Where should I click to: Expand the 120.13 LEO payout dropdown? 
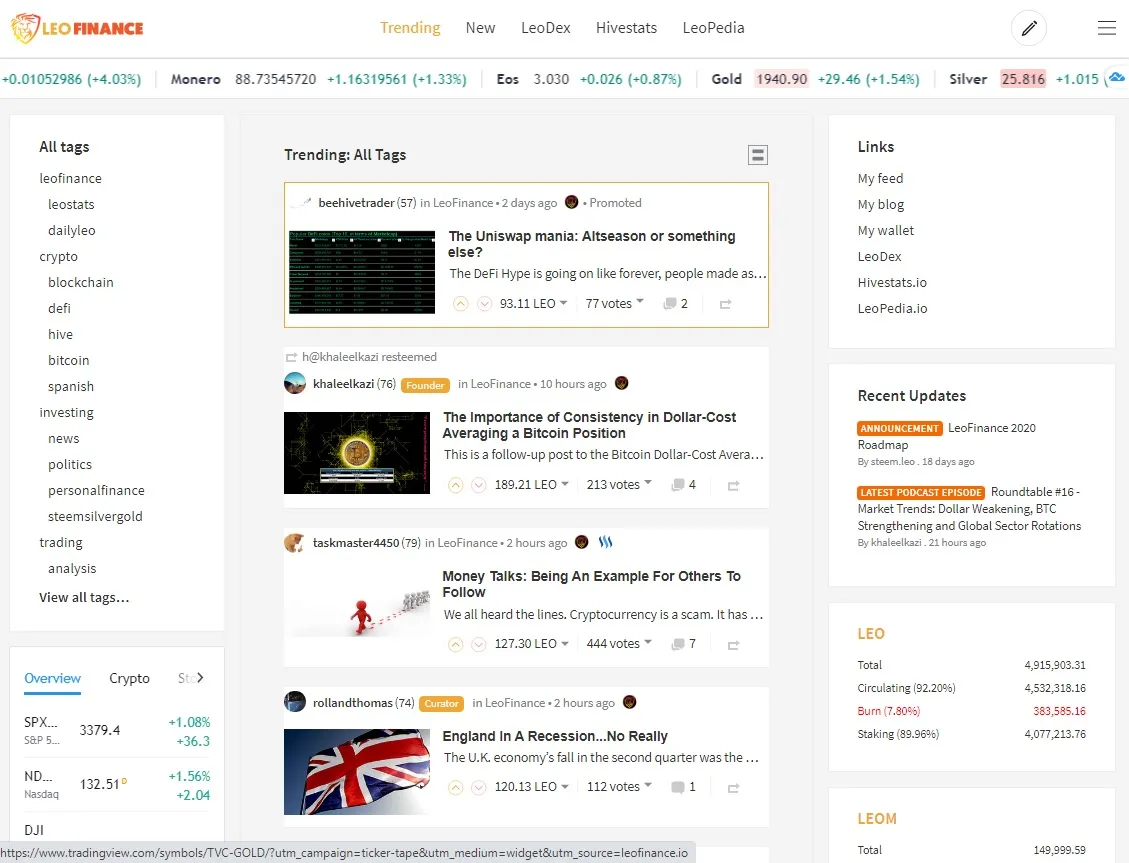531,787
